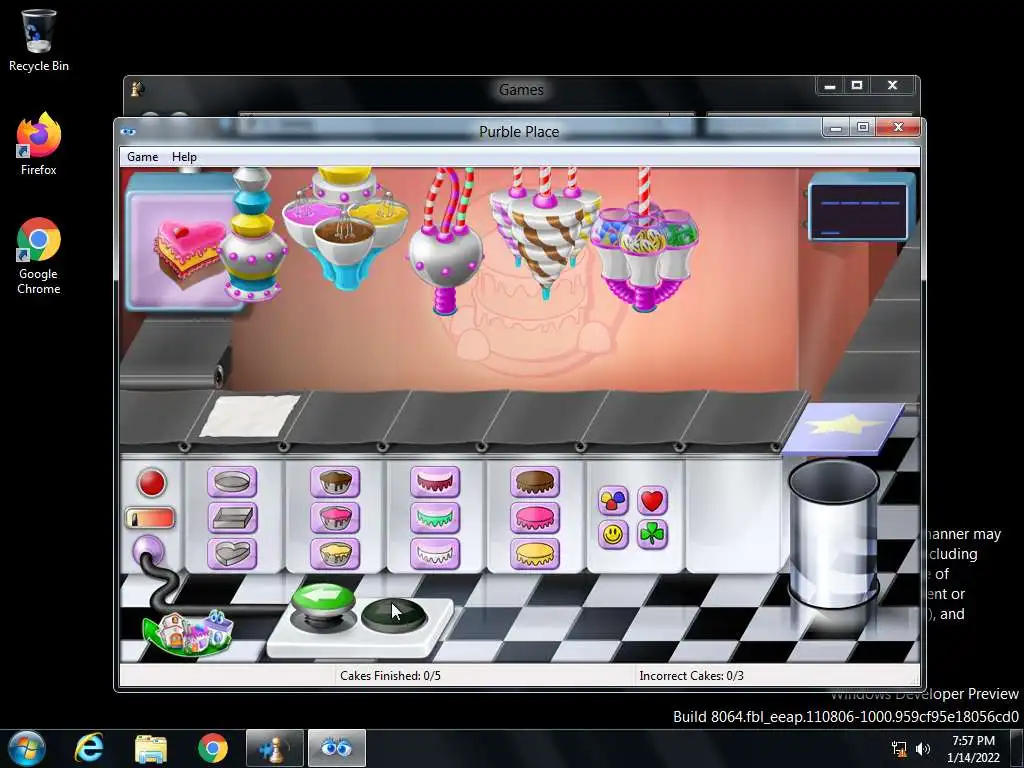1024x768 pixels.
Task: Click the white paper on conveyor belt
Action: point(250,415)
